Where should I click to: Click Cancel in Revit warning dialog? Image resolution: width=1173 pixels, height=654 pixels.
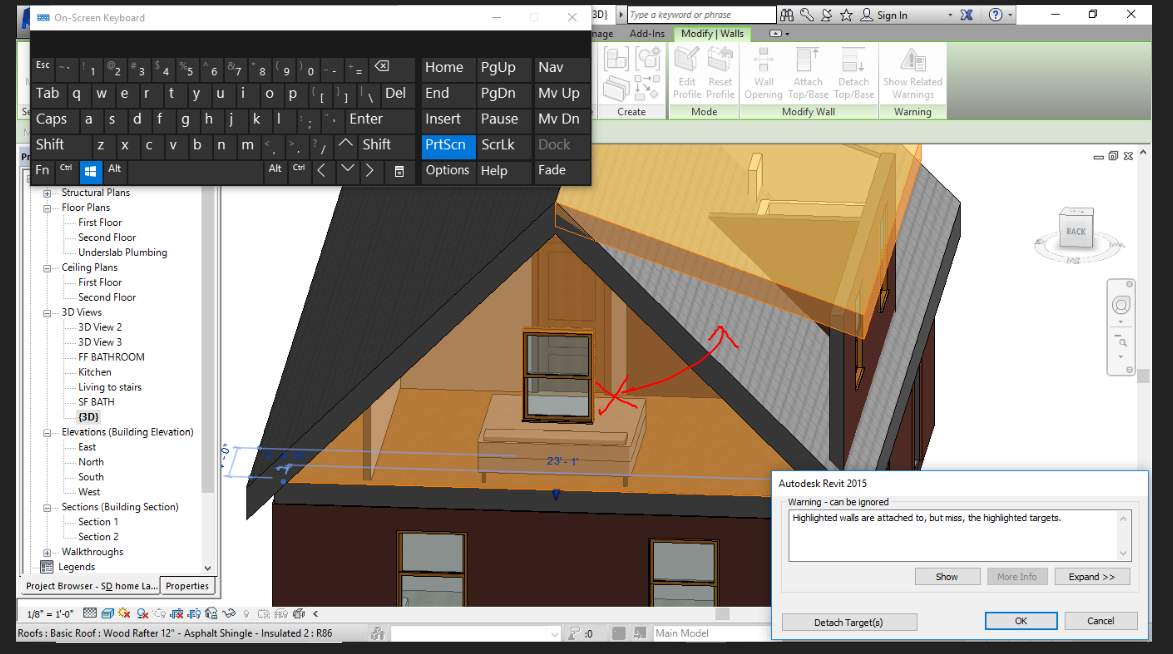pyautogui.click(x=1100, y=621)
